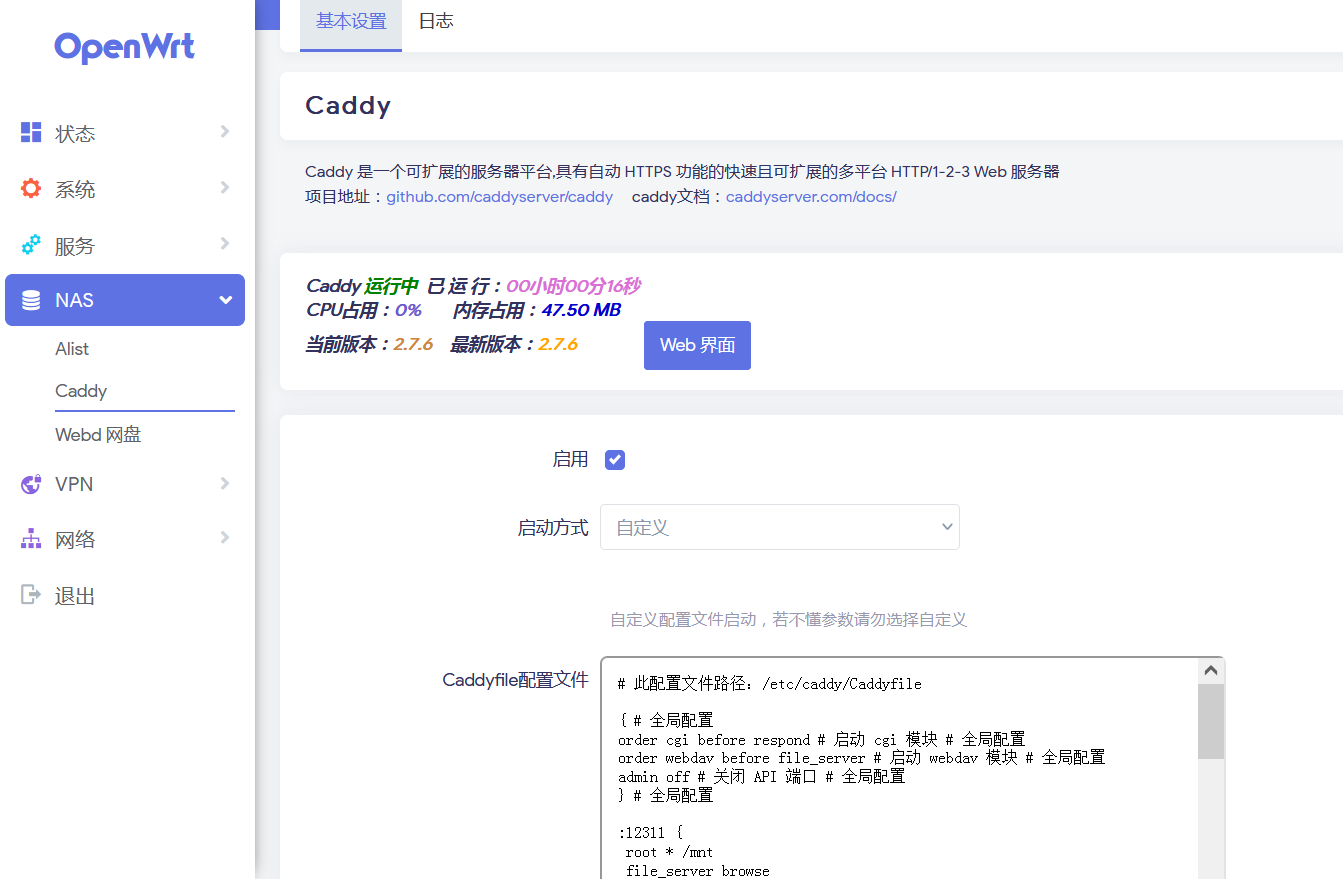Screen dimensions: 1343x879
Task: Click the 退出 logout icon
Action: pos(31,595)
